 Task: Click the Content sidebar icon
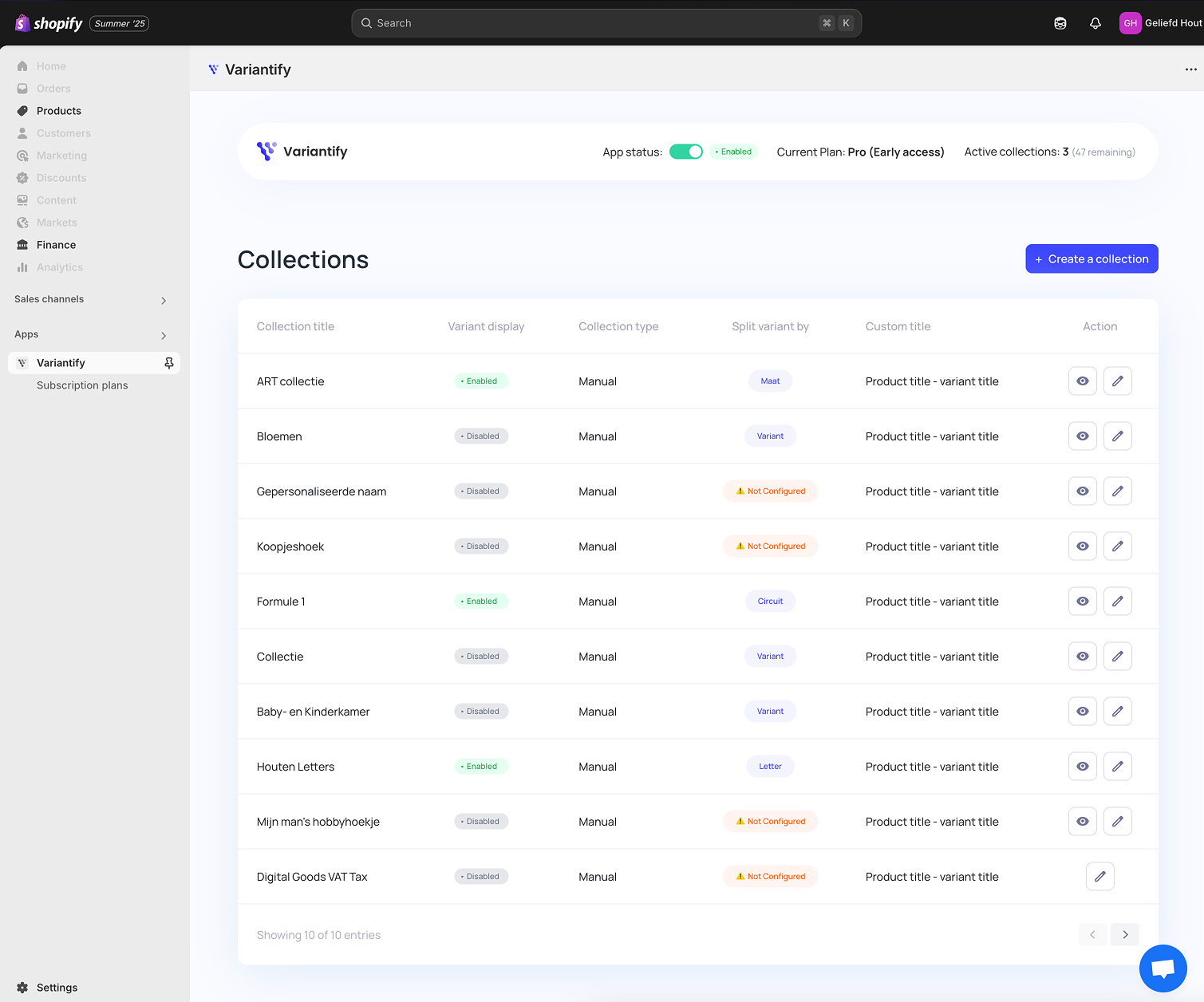point(22,200)
